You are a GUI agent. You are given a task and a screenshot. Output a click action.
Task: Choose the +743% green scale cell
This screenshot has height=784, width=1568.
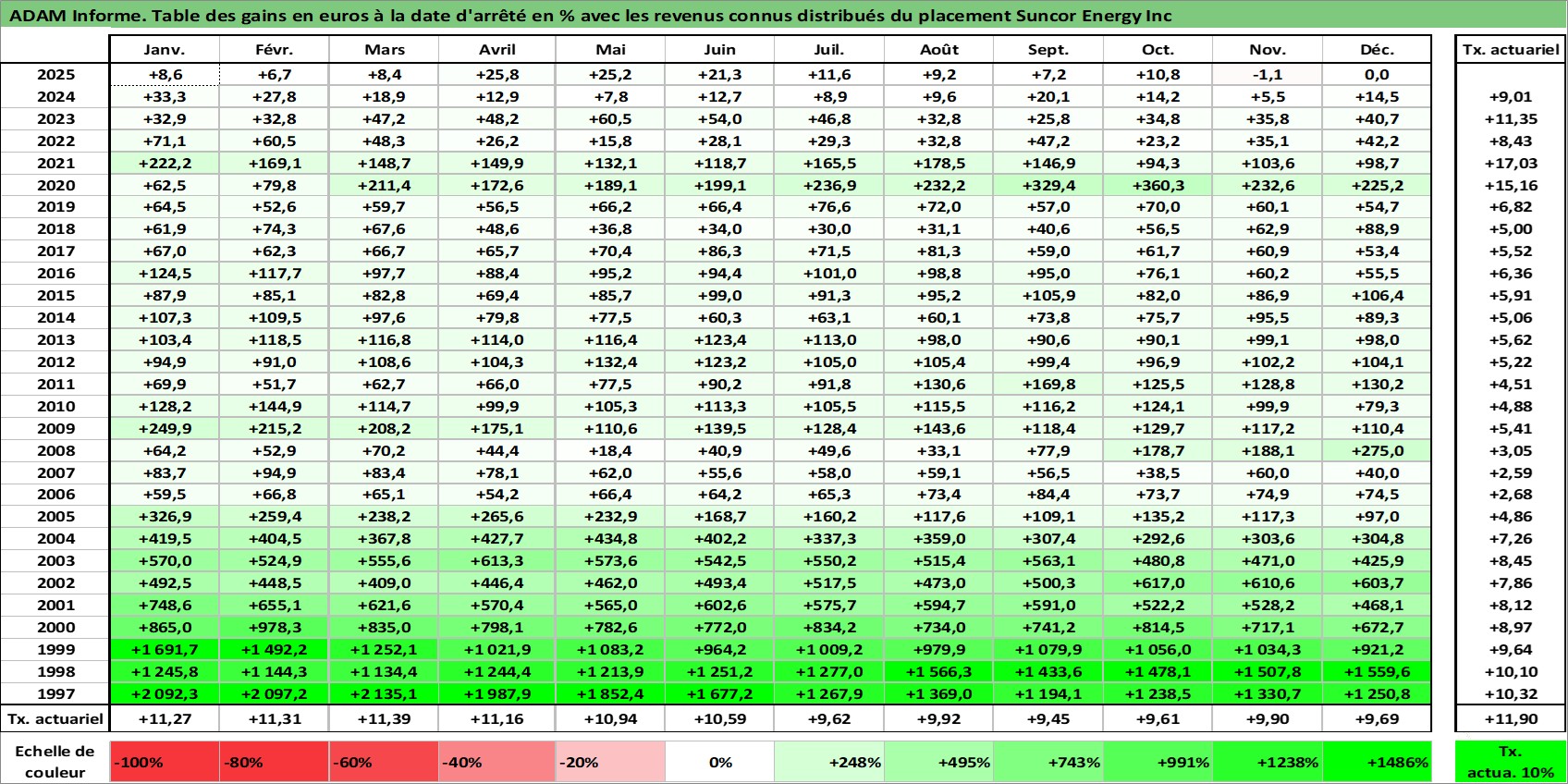[1048, 762]
